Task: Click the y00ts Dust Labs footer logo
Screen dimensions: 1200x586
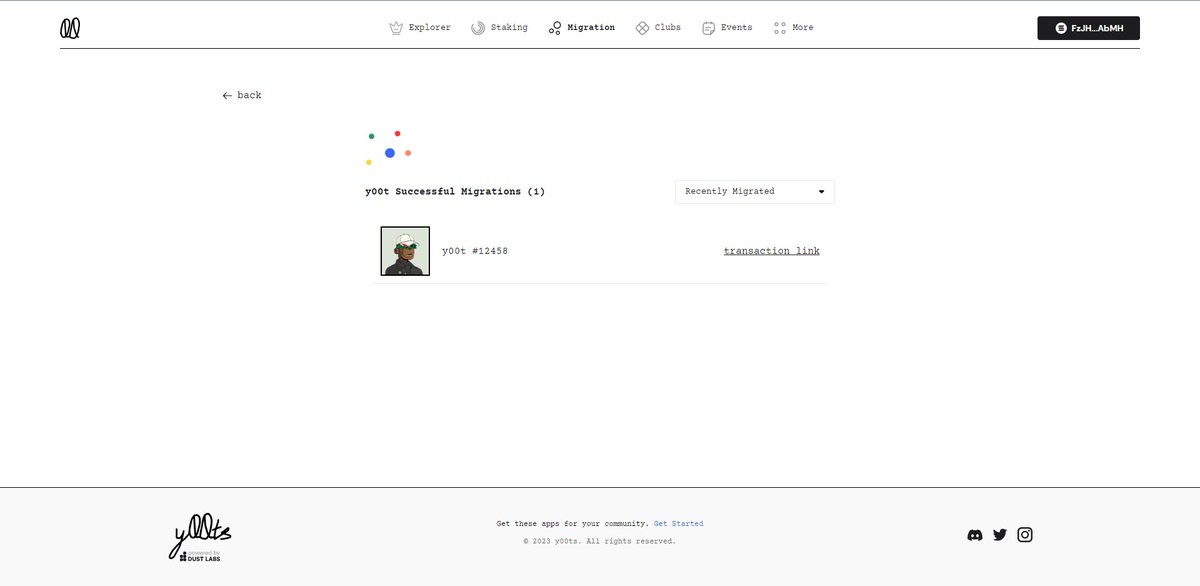Action: click(x=199, y=538)
